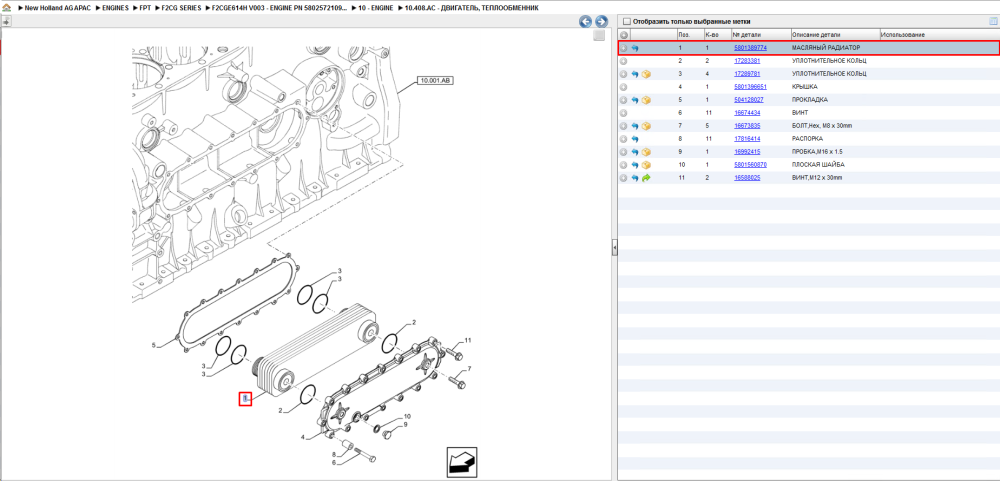Click green arrow icon in ВИНТ M12 row
This screenshot has width=1000, height=481.
coord(646,178)
